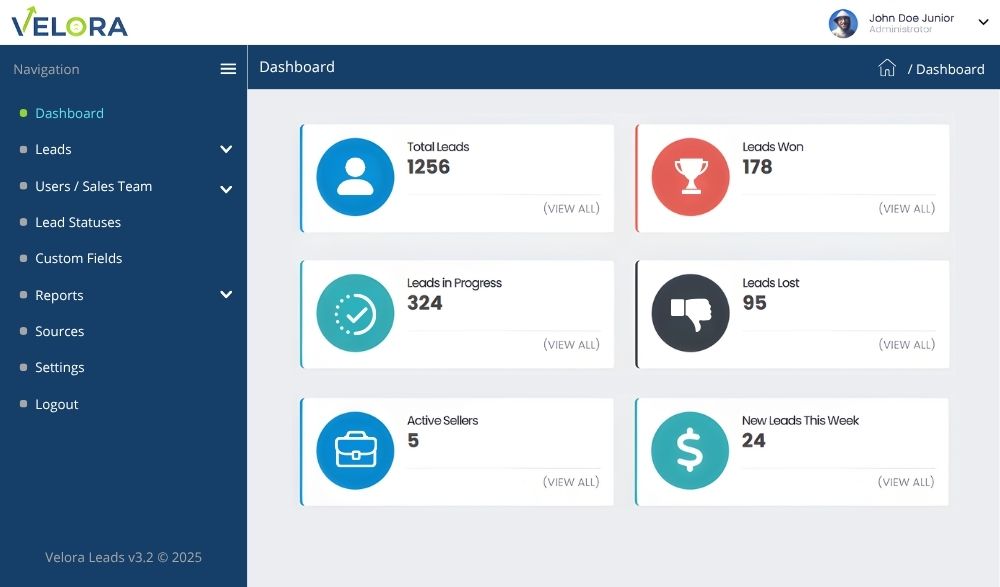Viewport: 1000px width, 587px height.
Task: Expand the Users / Sales Team chevron
Action: [x=226, y=189]
